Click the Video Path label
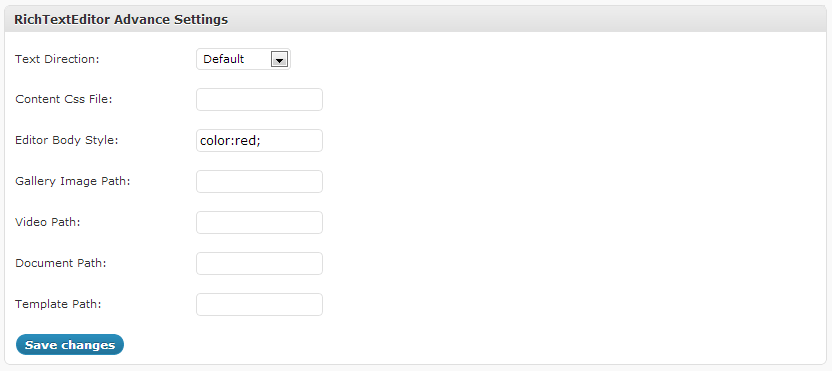Viewport: 832px width, 371px height. click(48, 222)
